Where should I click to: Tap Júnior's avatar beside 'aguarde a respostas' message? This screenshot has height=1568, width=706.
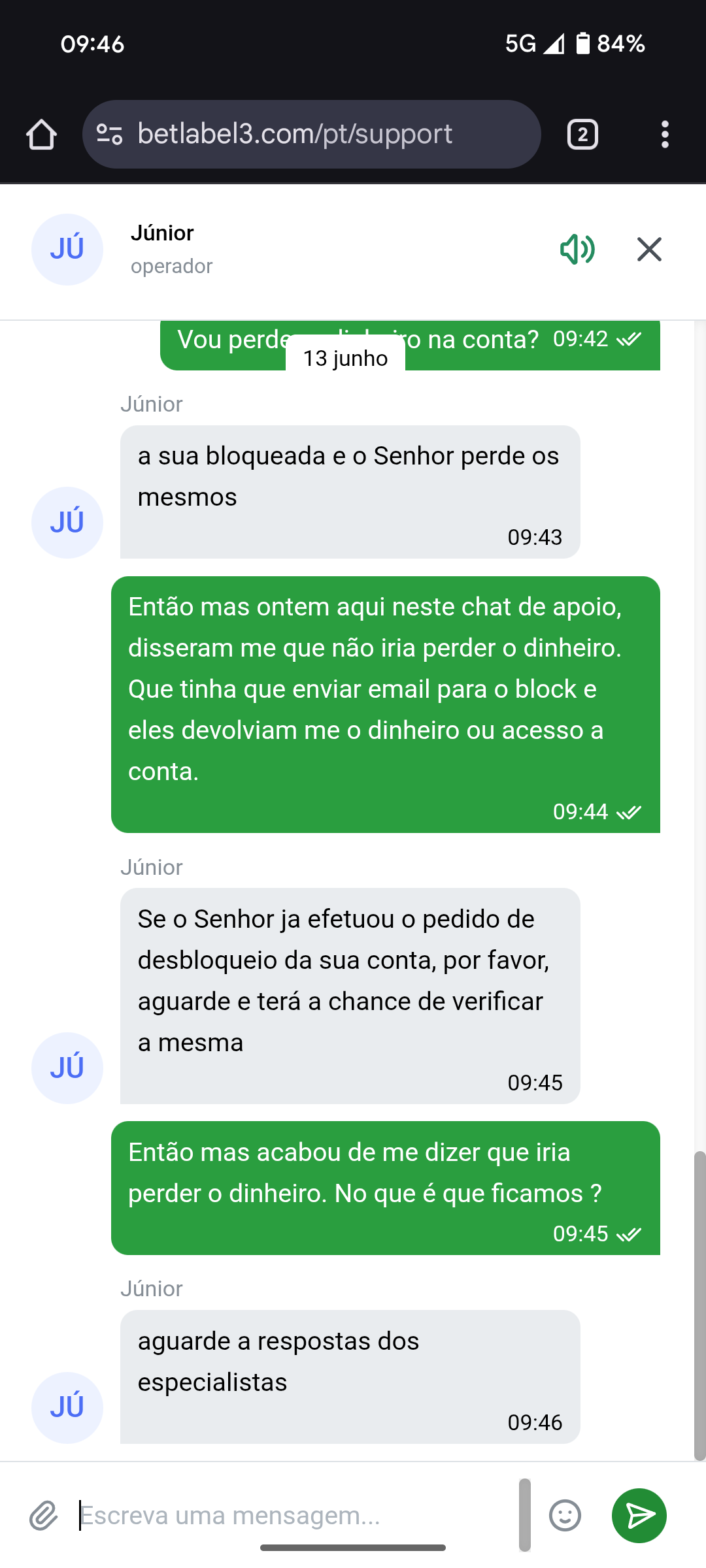tap(67, 1407)
